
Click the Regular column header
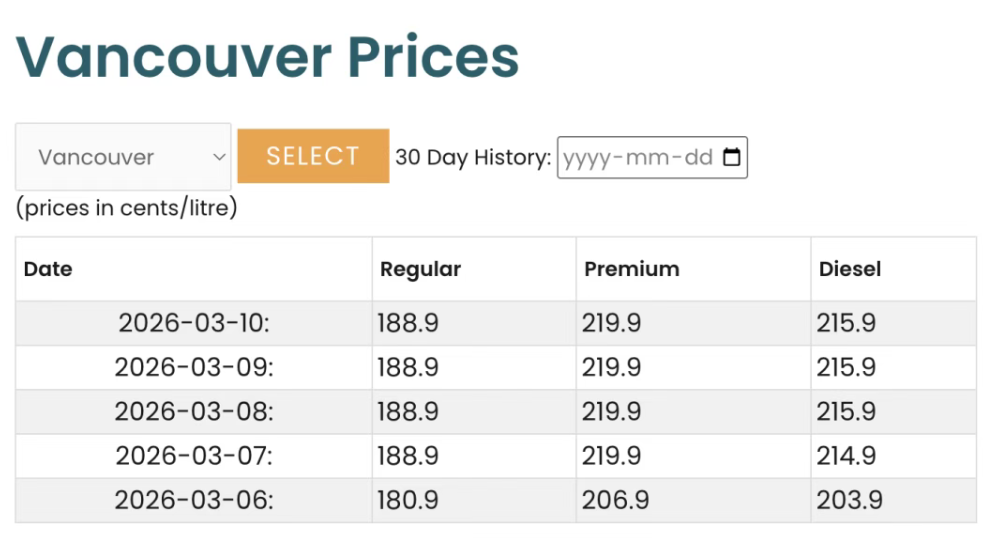tap(420, 269)
